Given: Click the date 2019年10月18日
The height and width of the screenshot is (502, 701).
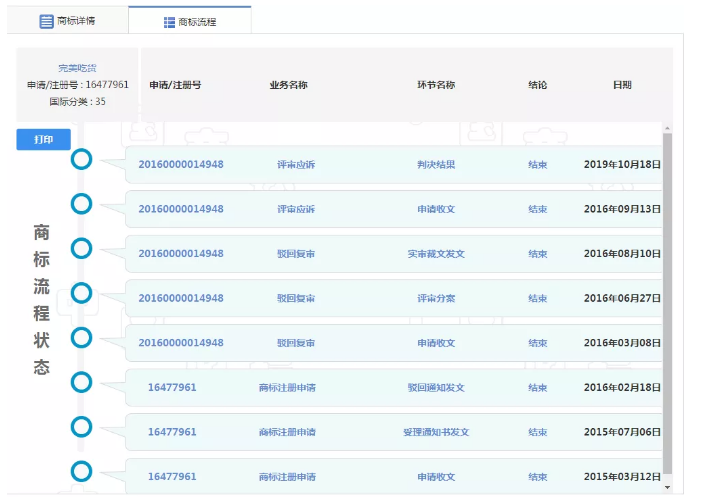Looking at the screenshot, I should pyautogui.click(x=622, y=165).
